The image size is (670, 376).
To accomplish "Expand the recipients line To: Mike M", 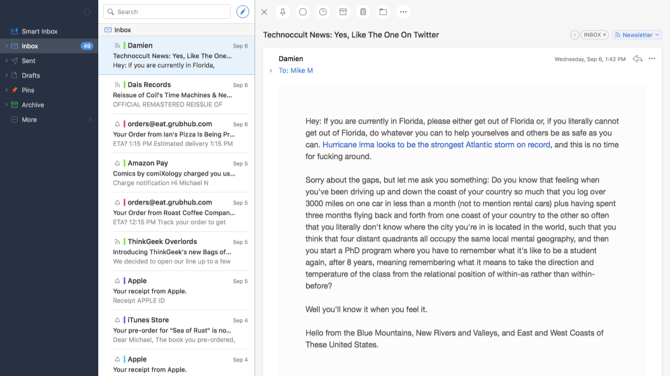I will (x=270, y=71).
